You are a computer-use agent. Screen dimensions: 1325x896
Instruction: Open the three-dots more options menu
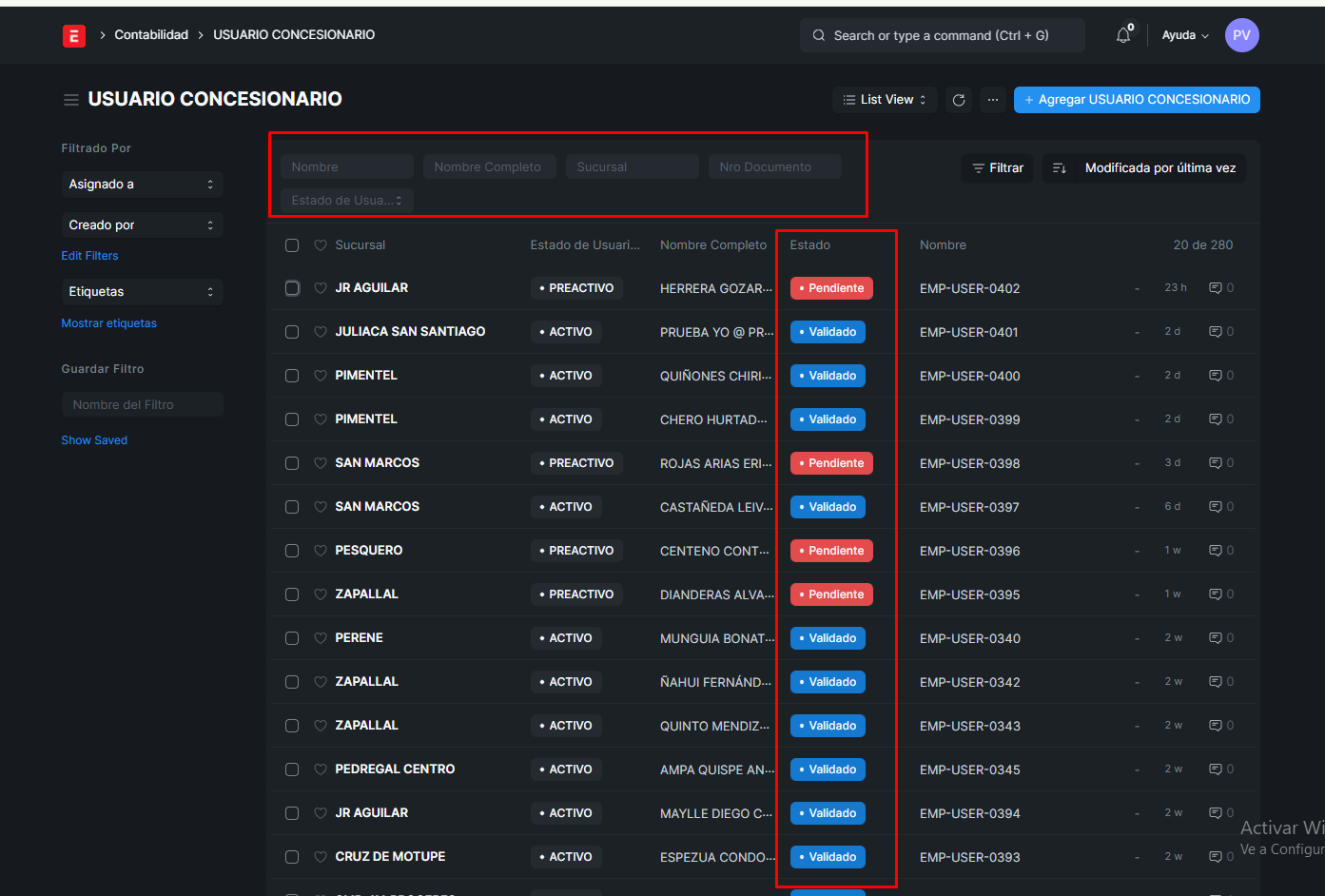(993, 100)
